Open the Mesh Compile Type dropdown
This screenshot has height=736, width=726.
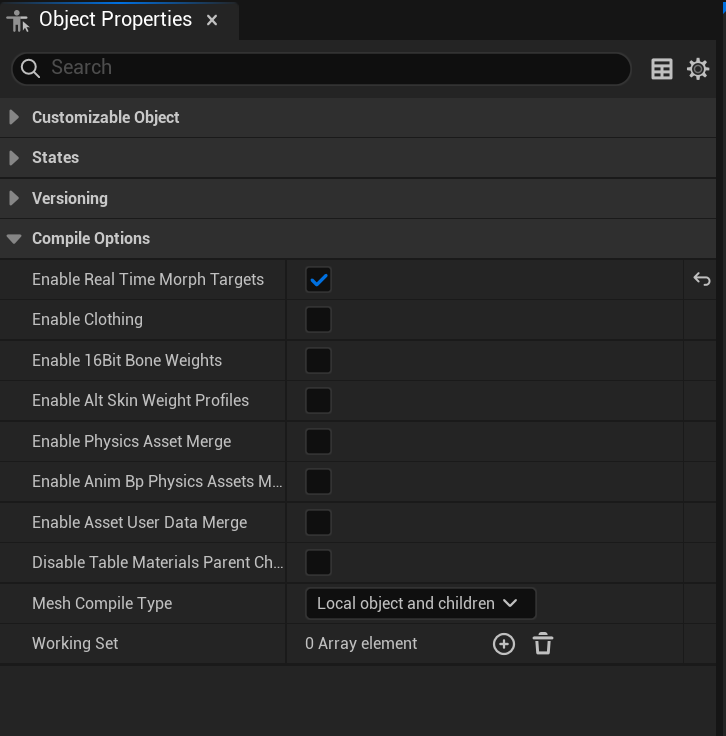pos(420,603)
